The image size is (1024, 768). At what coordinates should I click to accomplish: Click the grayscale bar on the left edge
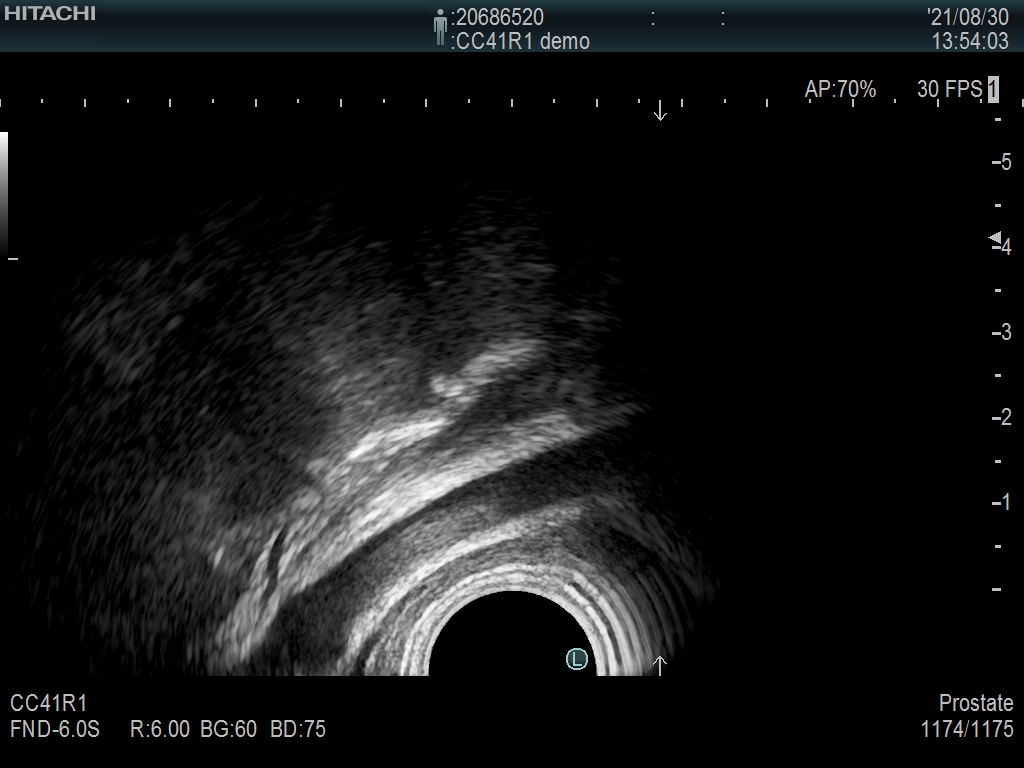[4, 194]
